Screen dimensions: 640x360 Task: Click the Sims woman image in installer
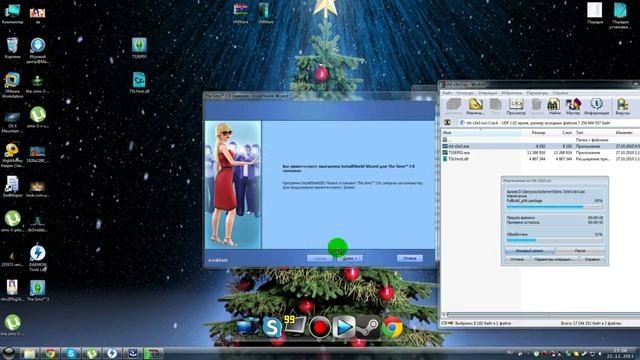(233, 184)
